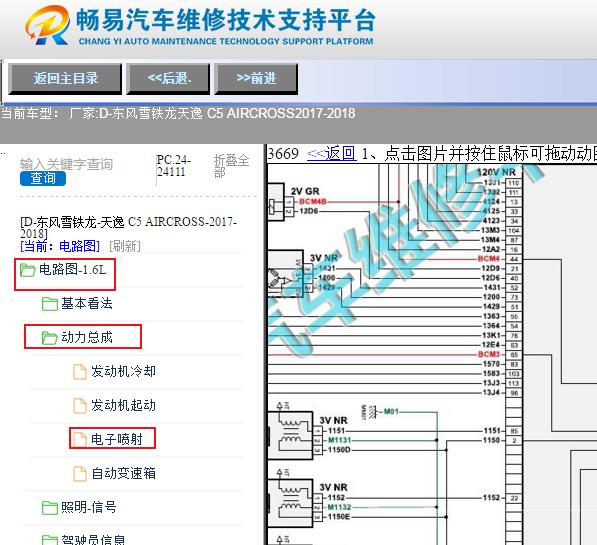Click the 畅易汽车维修技术支持平台 title
This screenshot has width=597, height=545.
tap(226, 20)
